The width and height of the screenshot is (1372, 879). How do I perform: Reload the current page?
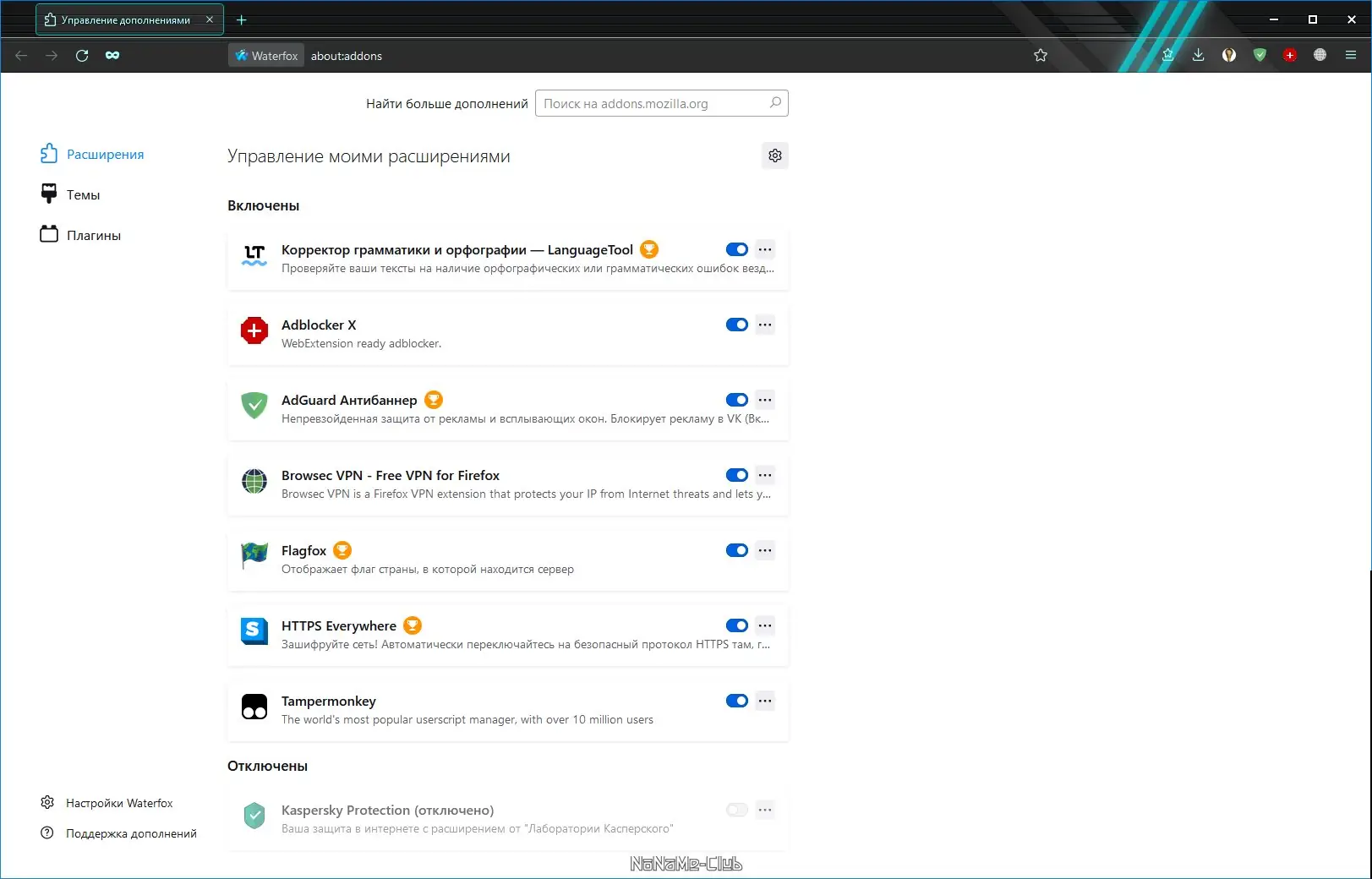pyautogui.click(x=82, y=56)
